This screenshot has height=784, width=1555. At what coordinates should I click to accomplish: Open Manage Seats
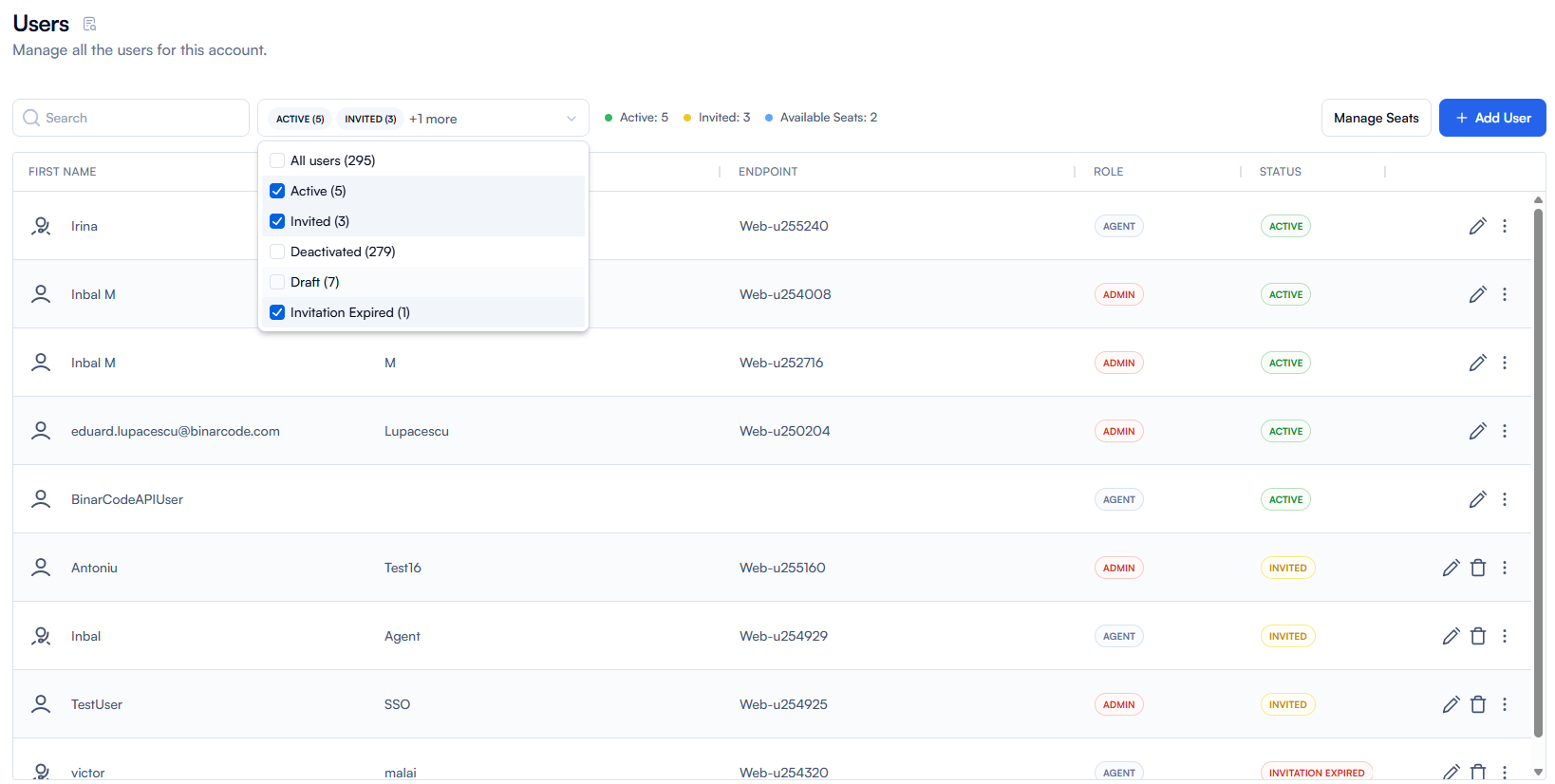click(x=1376, y=118)
